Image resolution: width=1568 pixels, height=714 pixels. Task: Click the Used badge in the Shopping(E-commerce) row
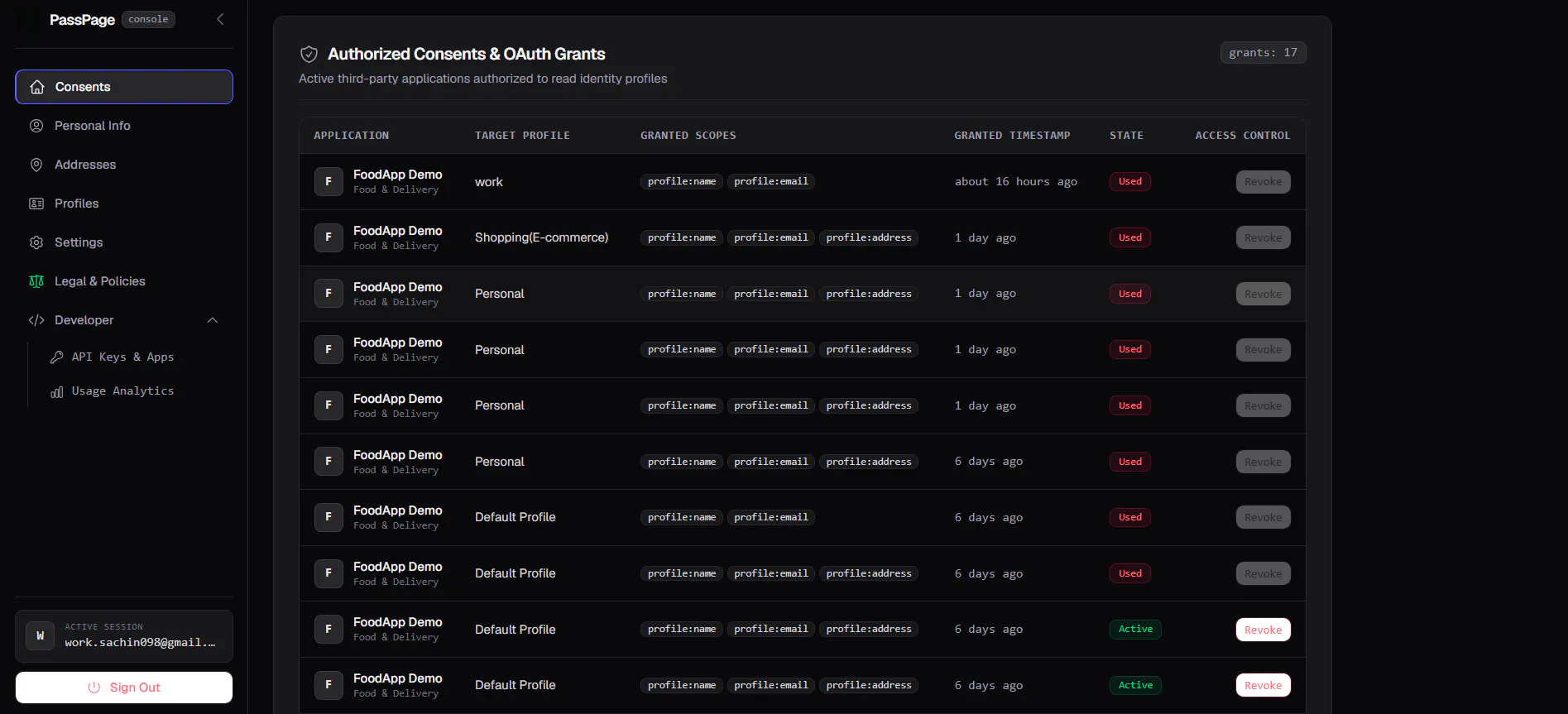(1129, 237)
